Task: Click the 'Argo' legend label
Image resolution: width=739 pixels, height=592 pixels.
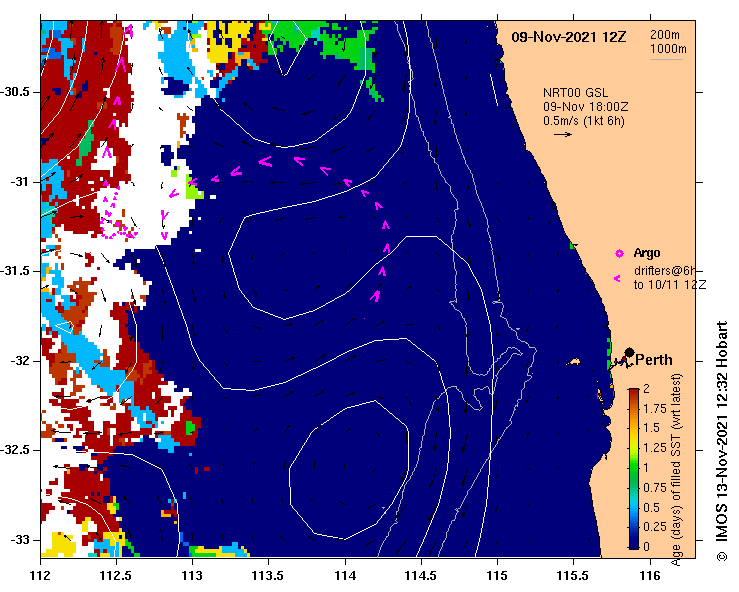Action: pyautogui.click(x=647, y=253)
